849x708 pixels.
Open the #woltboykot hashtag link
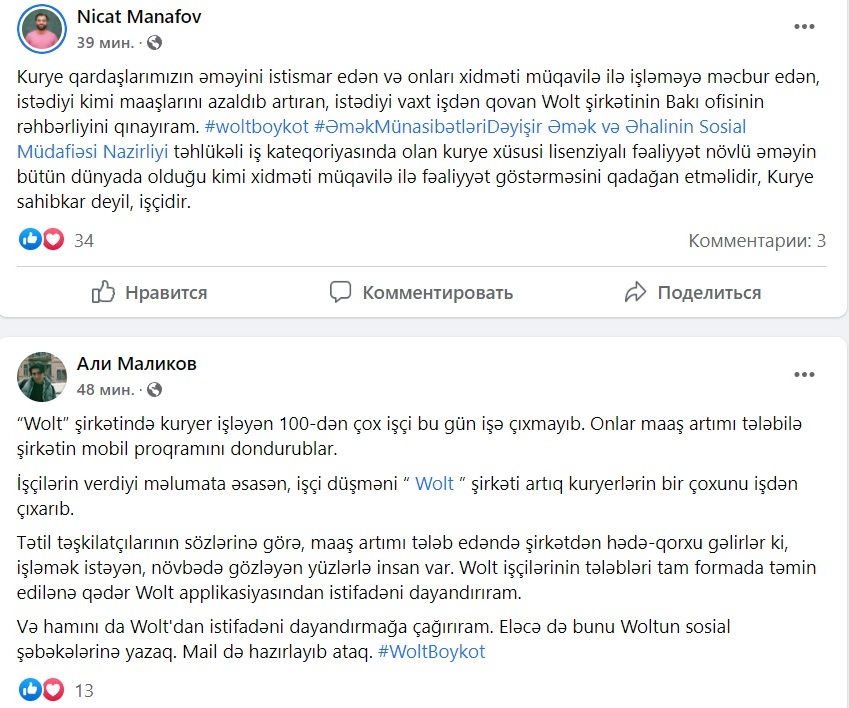pos(257,127)
